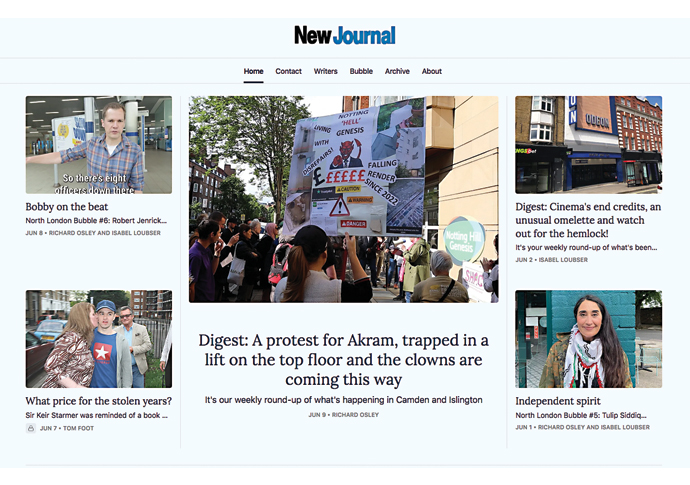Screen dimensions: 690x485
Task: Open the Cinema's end credits digest headline
Action: (x=588, y=220)
